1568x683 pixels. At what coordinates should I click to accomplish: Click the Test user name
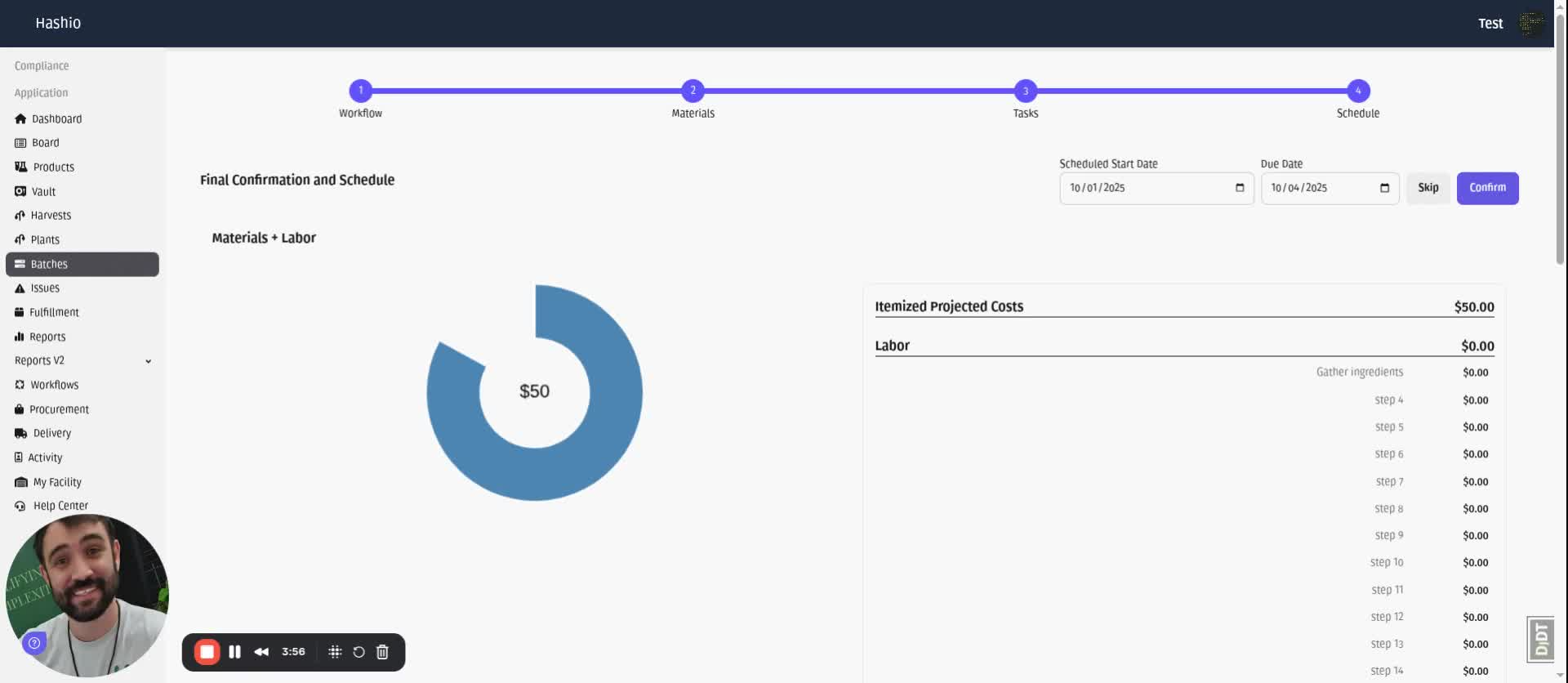[1490, 24]
